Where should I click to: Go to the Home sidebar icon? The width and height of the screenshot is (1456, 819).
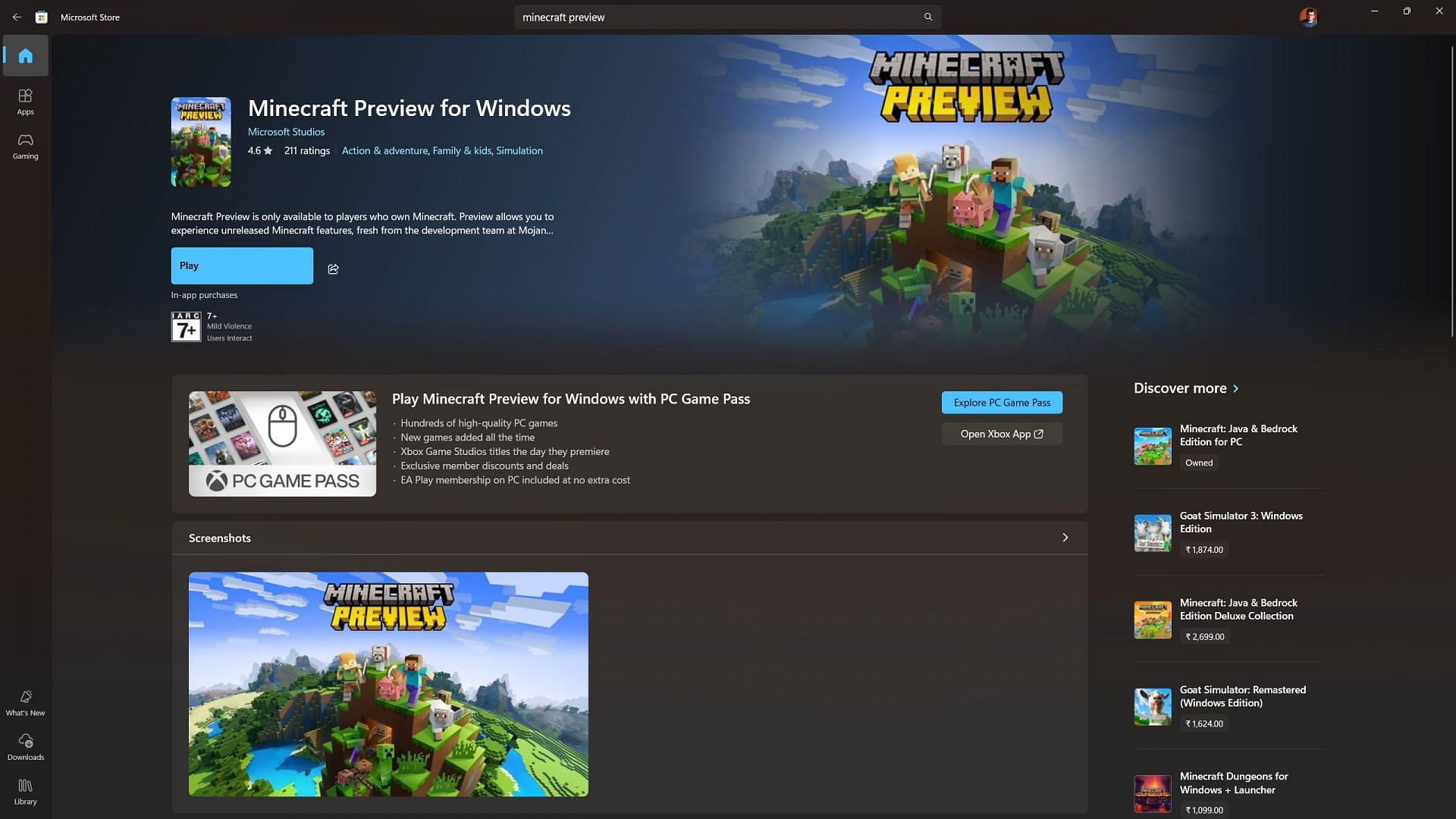[x=25, y=55]
